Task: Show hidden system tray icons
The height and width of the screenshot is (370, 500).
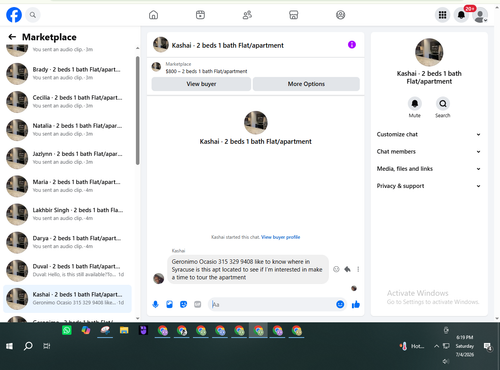Action: 436,346
